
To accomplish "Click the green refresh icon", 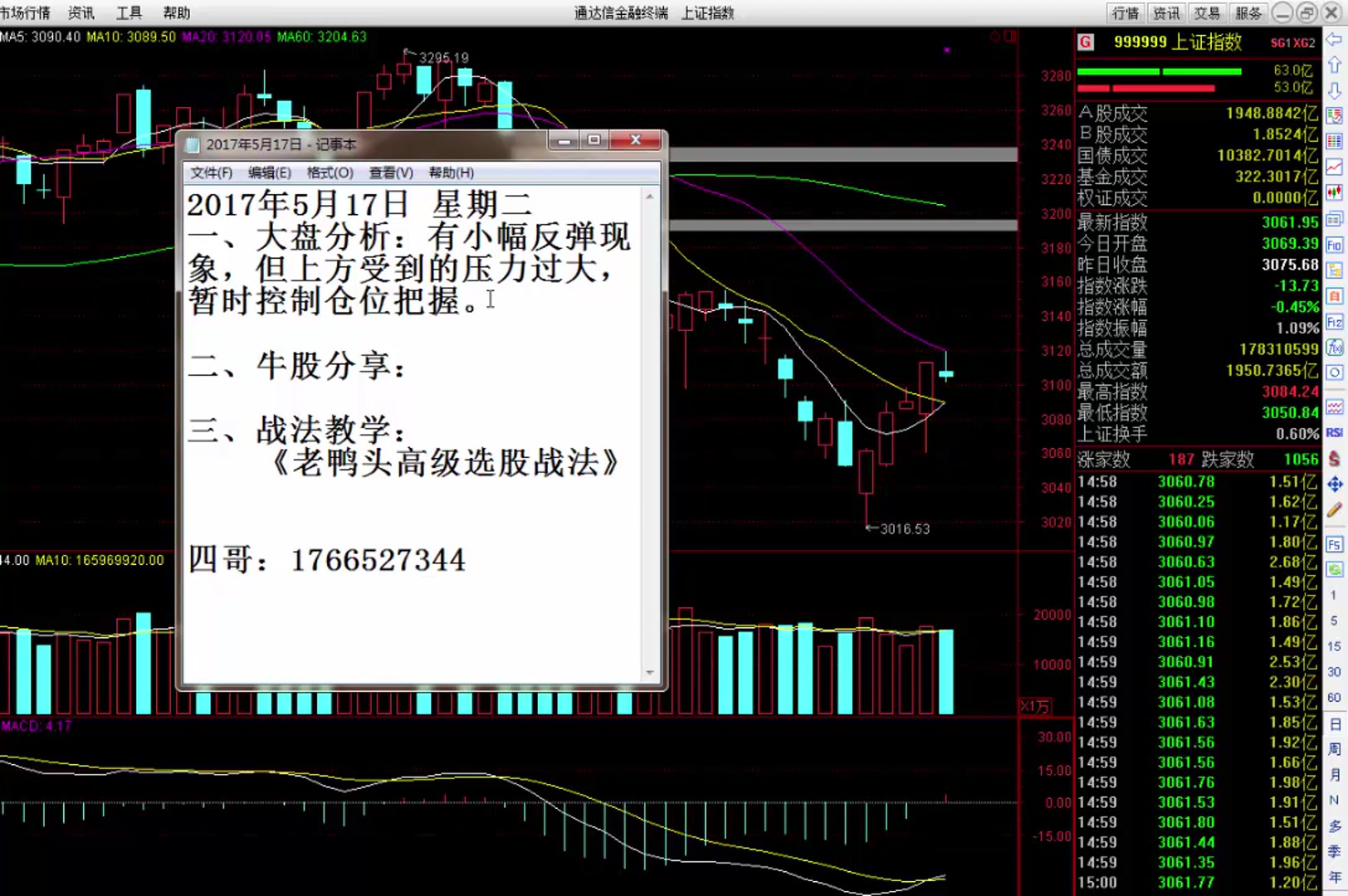I will point(1335,570).
